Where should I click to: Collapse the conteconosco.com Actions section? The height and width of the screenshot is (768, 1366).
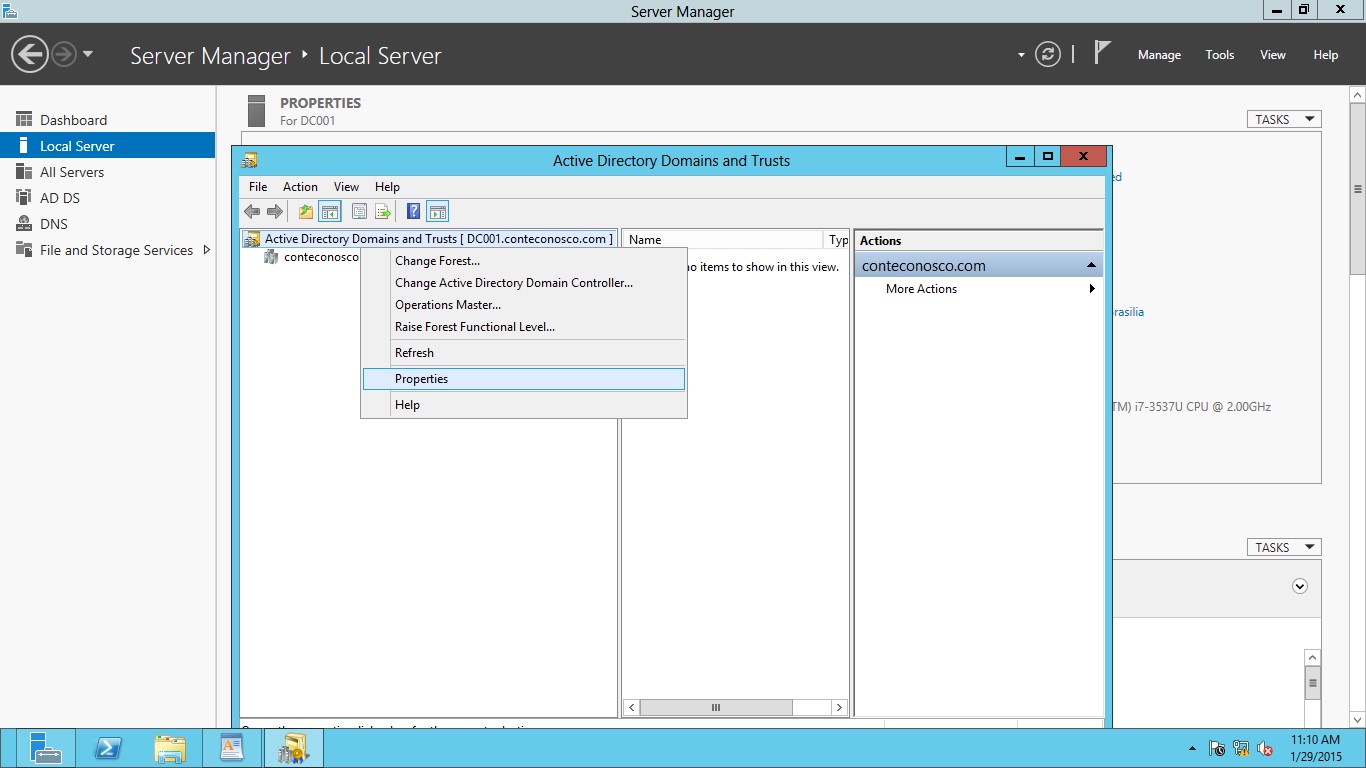tap(1092, 265)
